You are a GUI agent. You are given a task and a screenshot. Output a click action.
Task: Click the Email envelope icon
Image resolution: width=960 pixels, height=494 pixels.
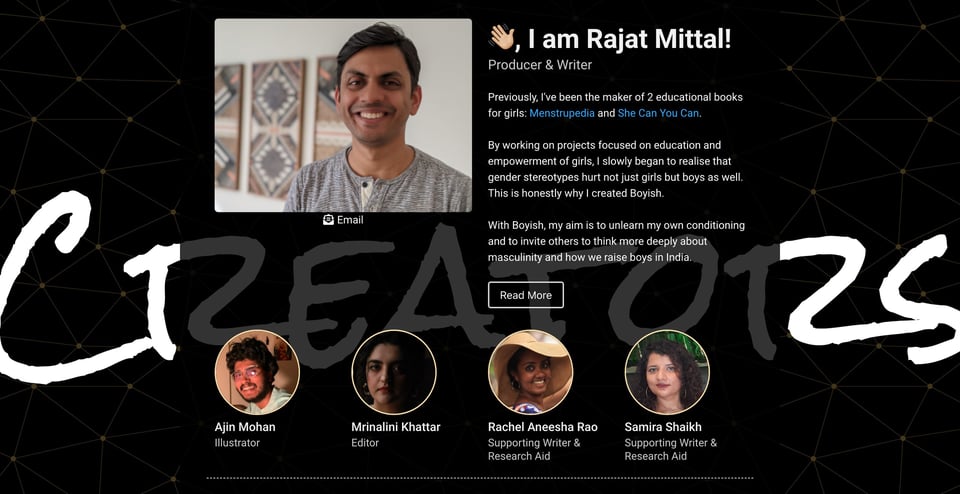click(x=328, y=220)
